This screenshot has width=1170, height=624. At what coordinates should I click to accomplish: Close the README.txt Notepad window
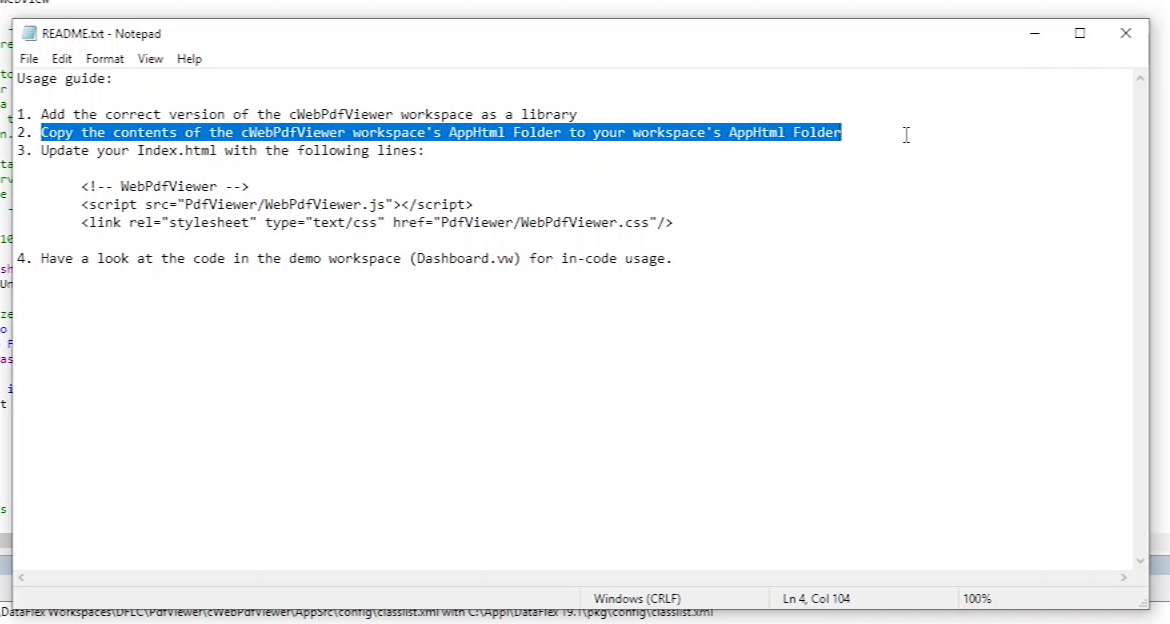pos(1126,33)
